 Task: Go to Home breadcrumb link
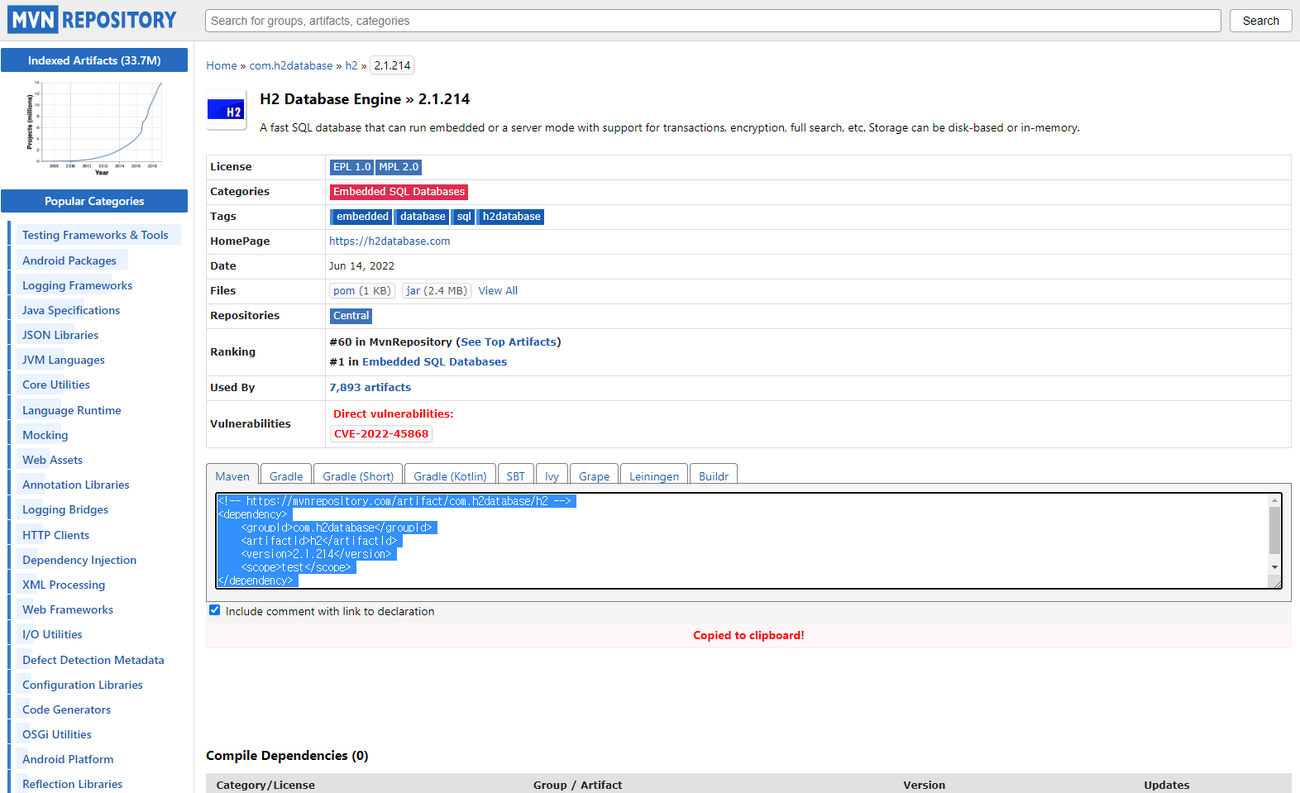click(x=221, y=65)
